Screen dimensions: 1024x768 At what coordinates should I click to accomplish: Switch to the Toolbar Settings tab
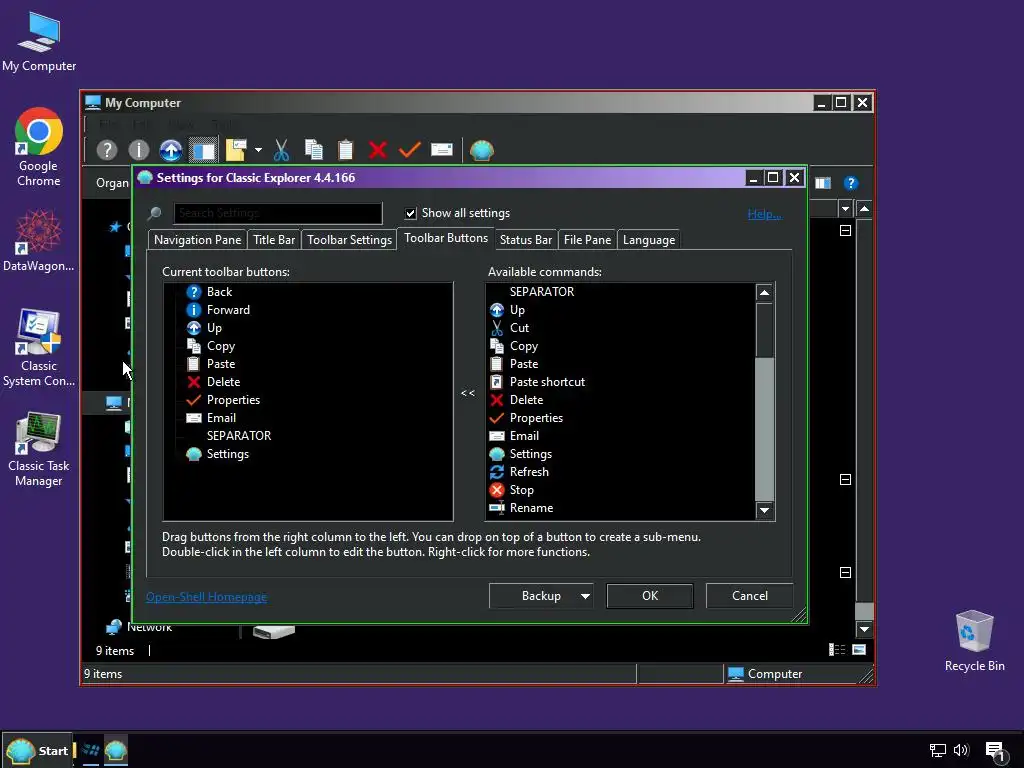349,240
